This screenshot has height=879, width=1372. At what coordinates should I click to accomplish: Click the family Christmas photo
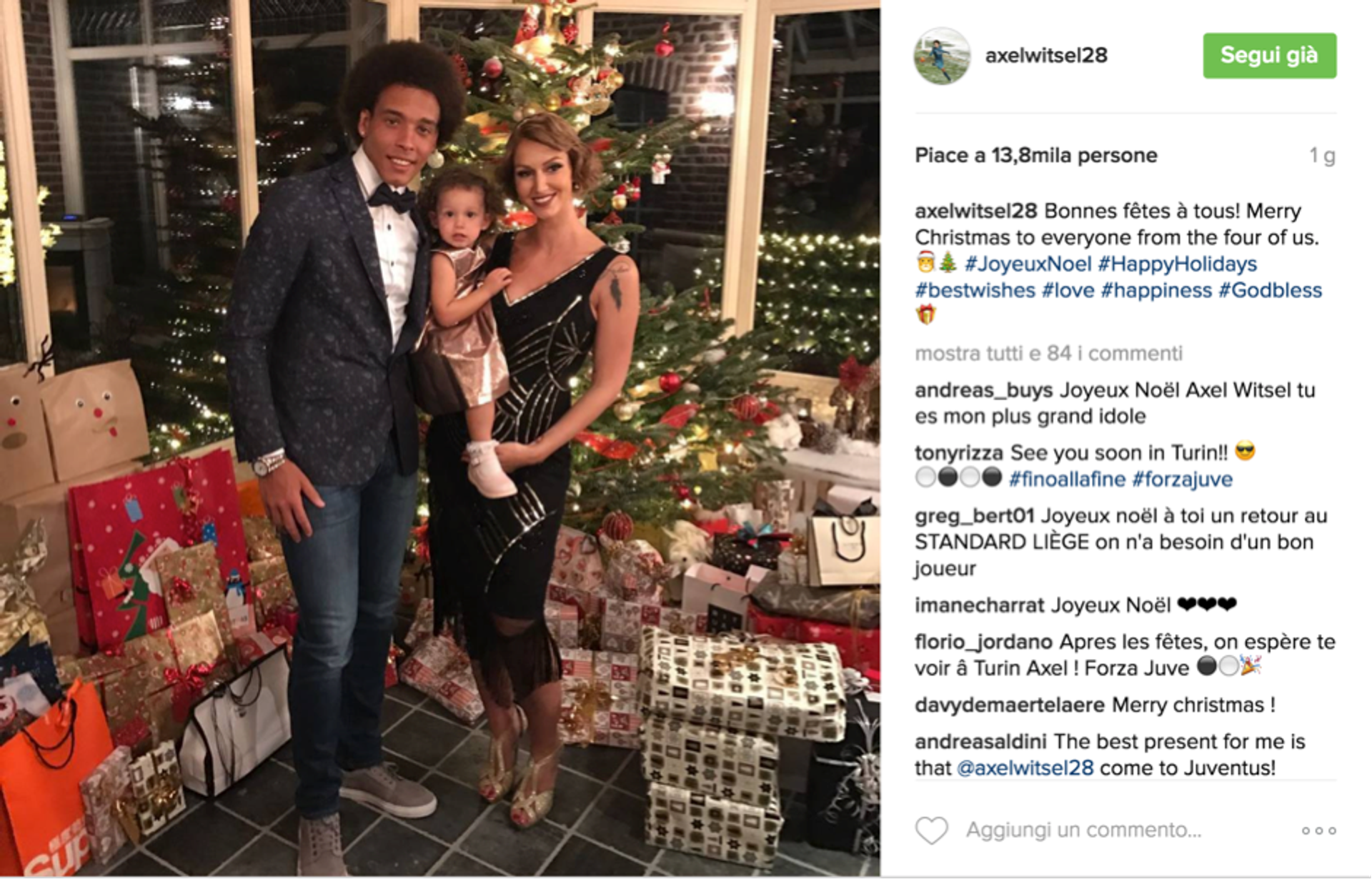[440, 438]
